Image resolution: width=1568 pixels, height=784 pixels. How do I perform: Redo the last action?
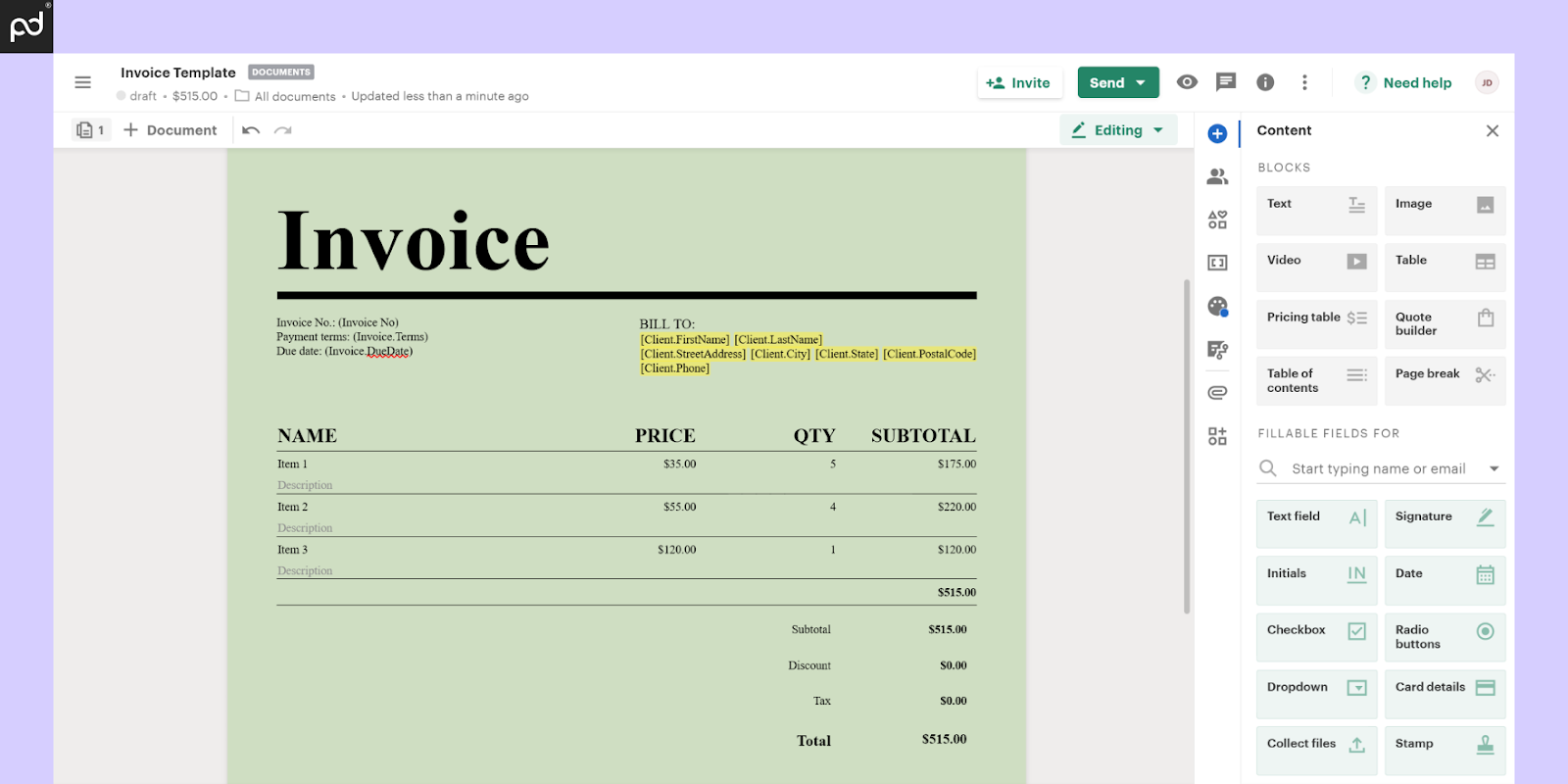pyautogui.click(x=283, y=130)
